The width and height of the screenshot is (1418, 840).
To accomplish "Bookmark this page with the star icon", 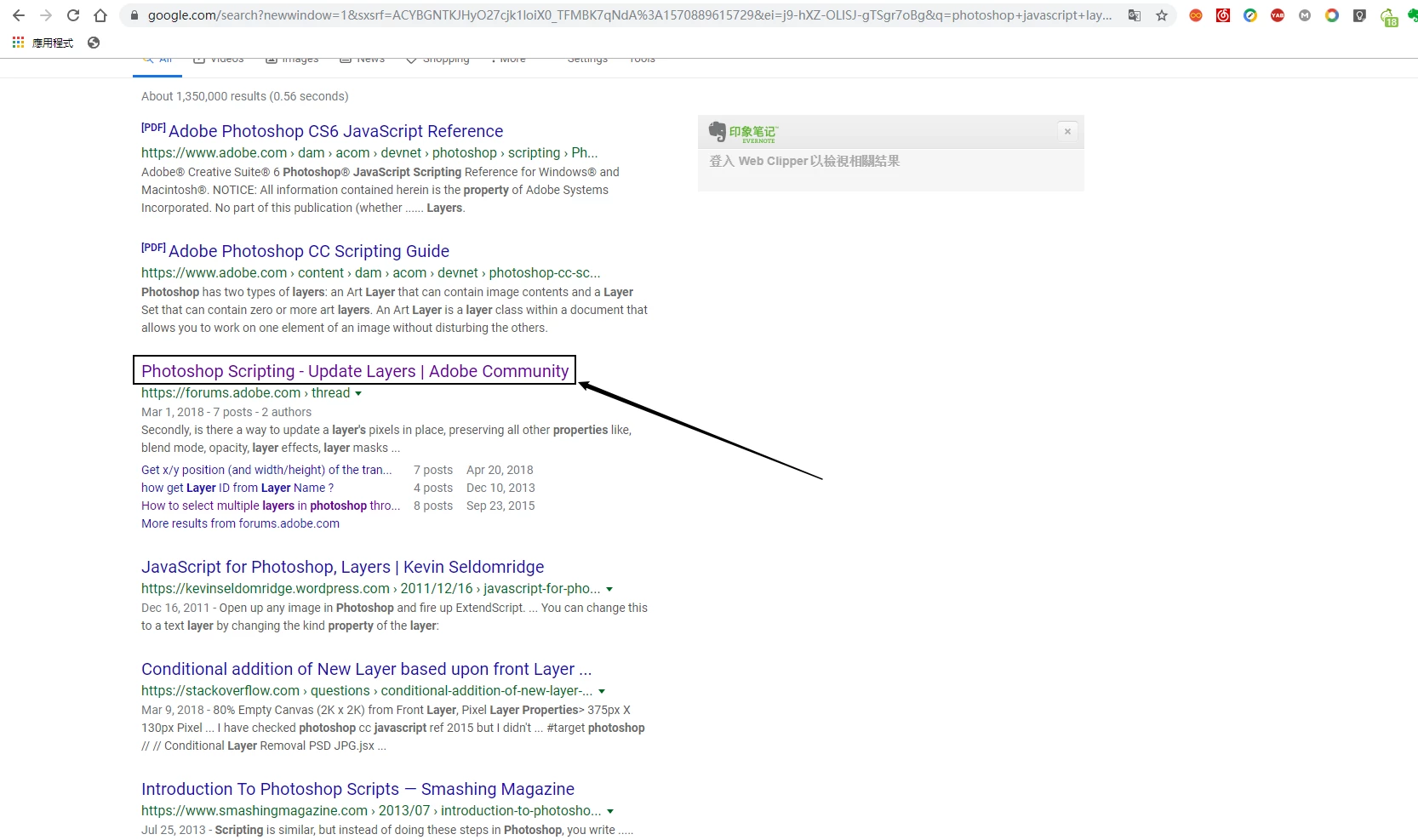I will pyautogui.click(x=1162, y=15).
